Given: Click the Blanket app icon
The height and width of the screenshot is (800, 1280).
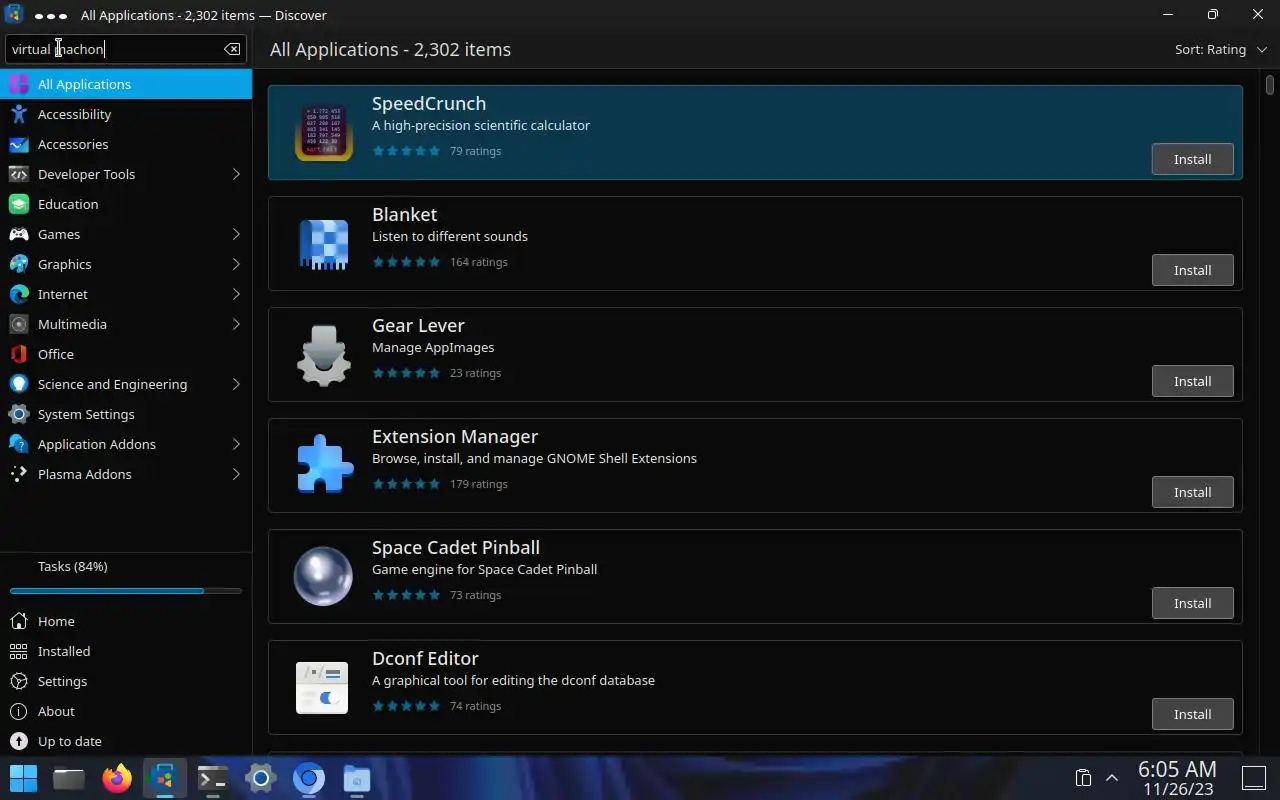Looking at the screenshot, I should (x=323, y=244).
